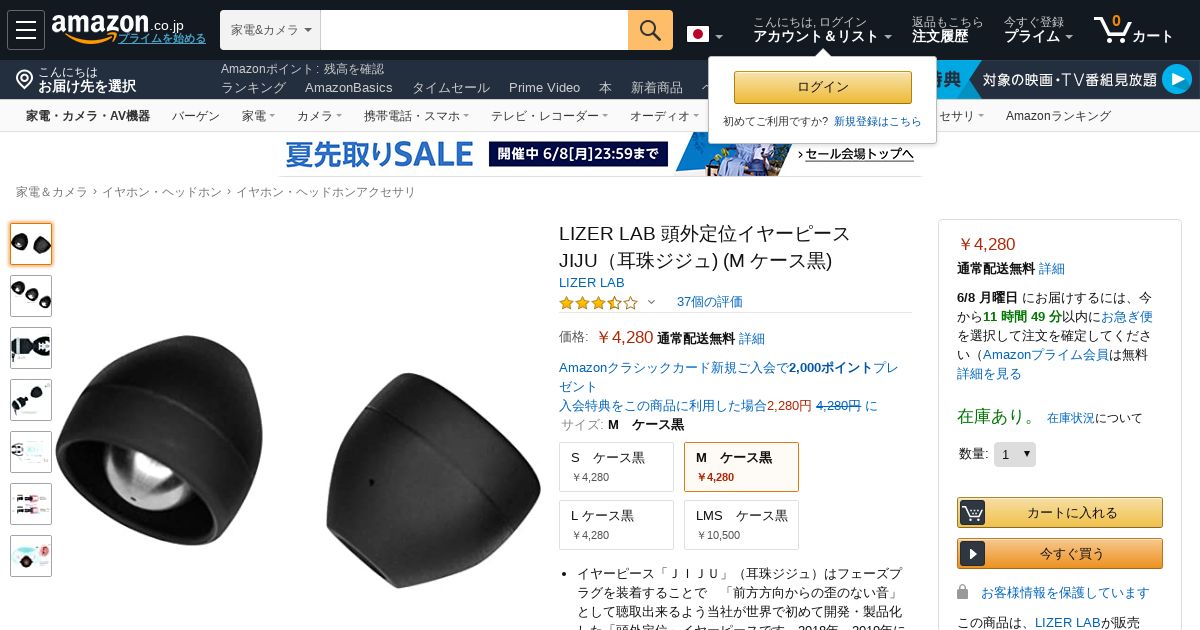1200x630 pixels.
Task: Choose the LMS ケース黒 size option
Action: point(741,525)
